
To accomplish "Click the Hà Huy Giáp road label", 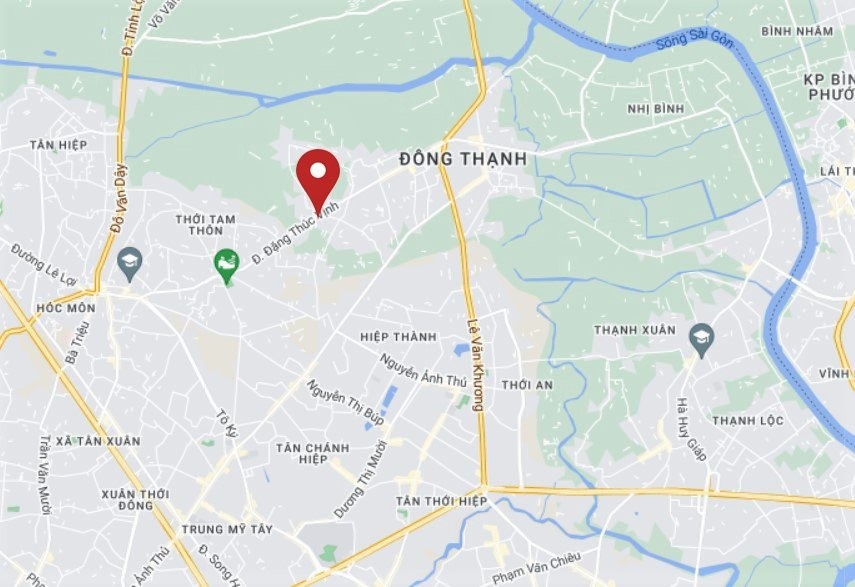I will 691,429.
